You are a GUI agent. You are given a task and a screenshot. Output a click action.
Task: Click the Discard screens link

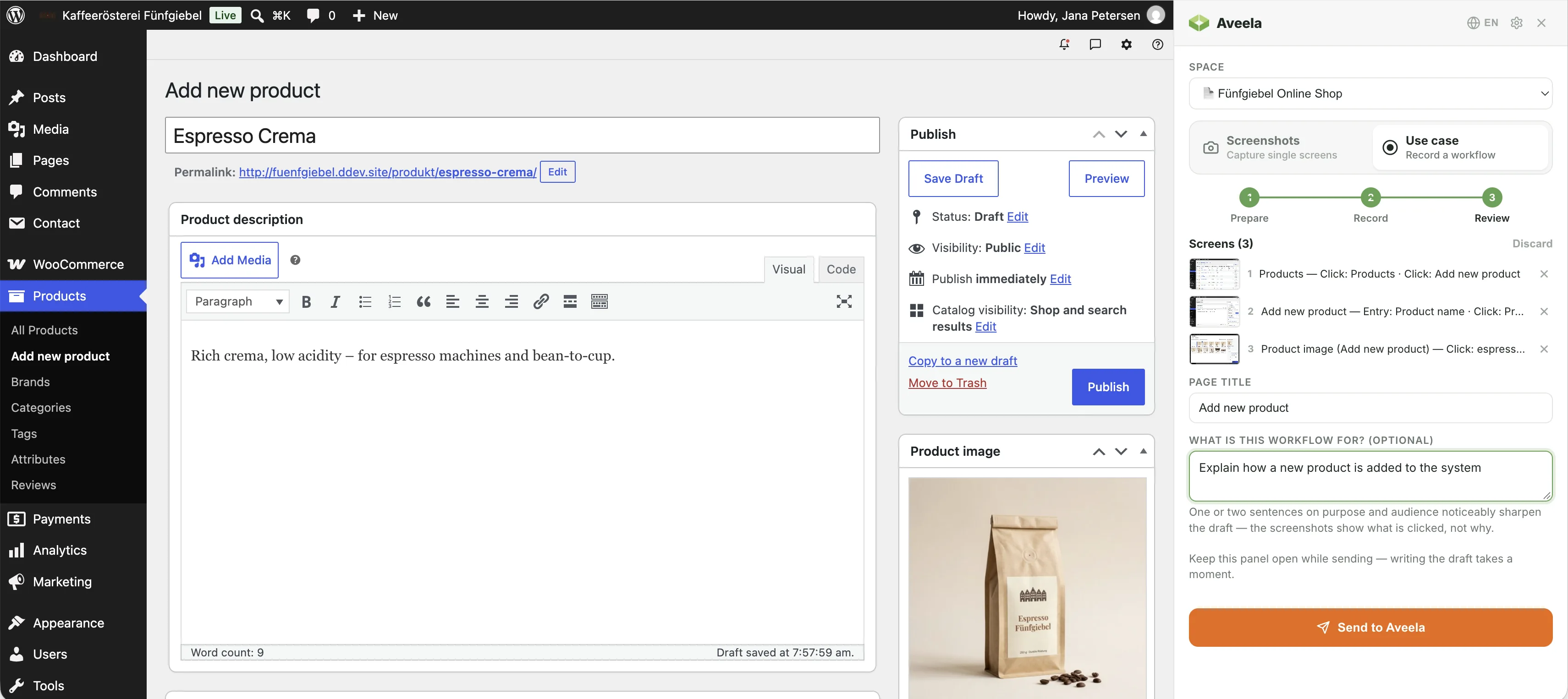(x=1532, y=244)
